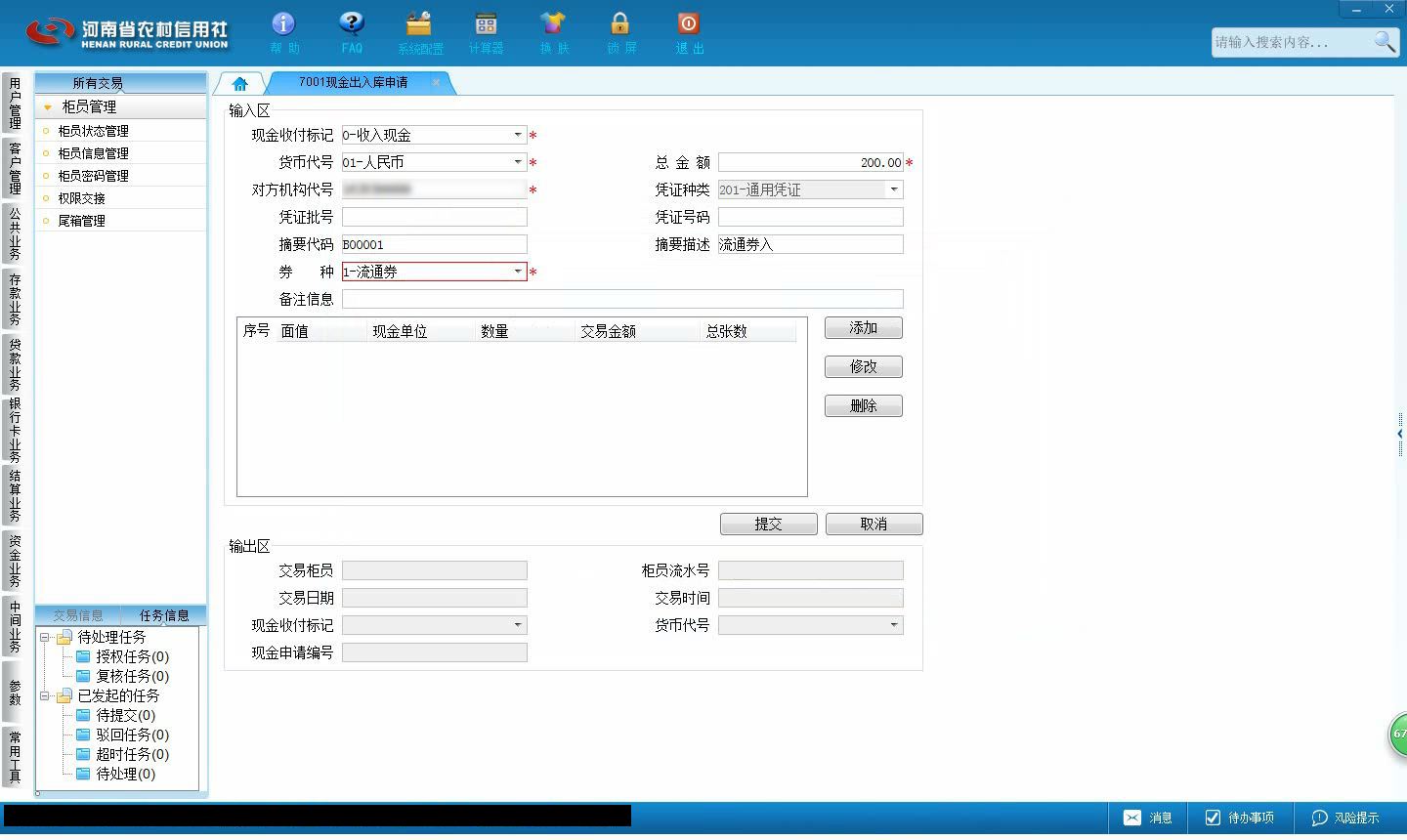Select 银行卡业务 side tab

click(15, 430)
